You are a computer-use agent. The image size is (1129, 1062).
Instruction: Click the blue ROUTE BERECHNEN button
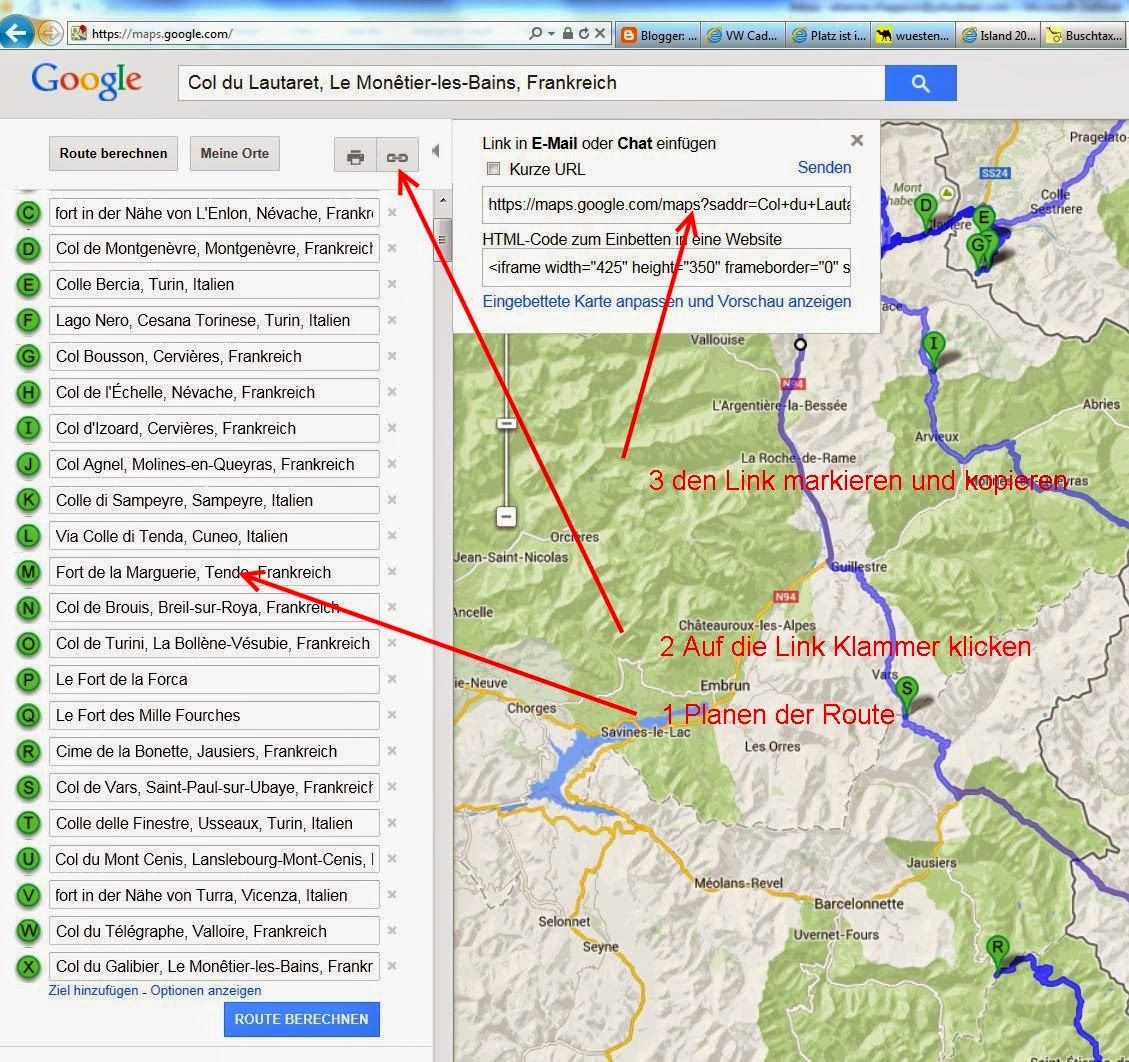(302, 1020)
